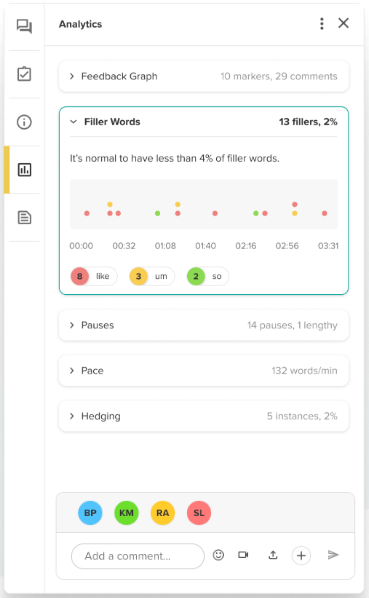Open the transcript document sidebar icon

point(24,217)
